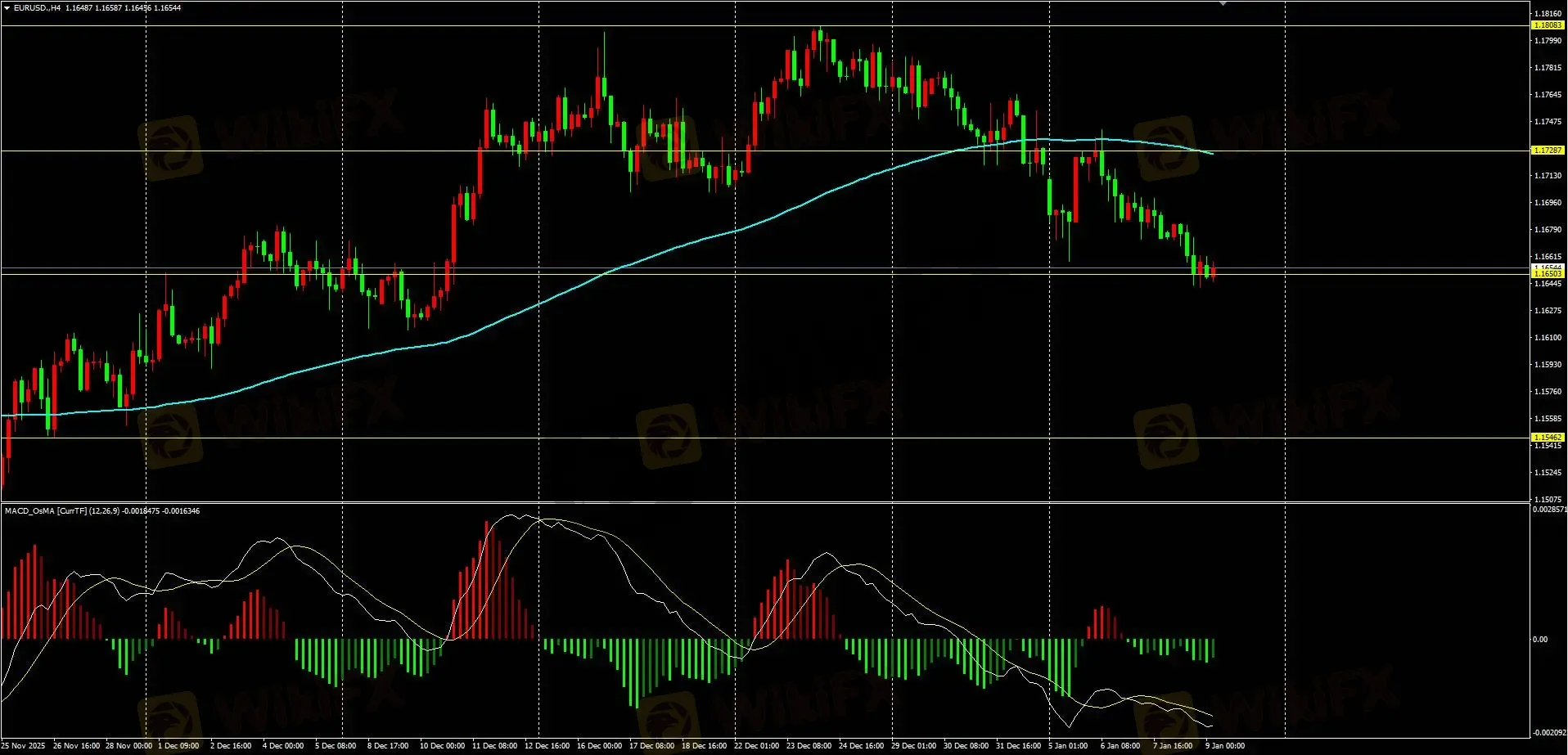Click the yellow 1.18083 price tag
1568x755 pixels.
(1548, 25)
